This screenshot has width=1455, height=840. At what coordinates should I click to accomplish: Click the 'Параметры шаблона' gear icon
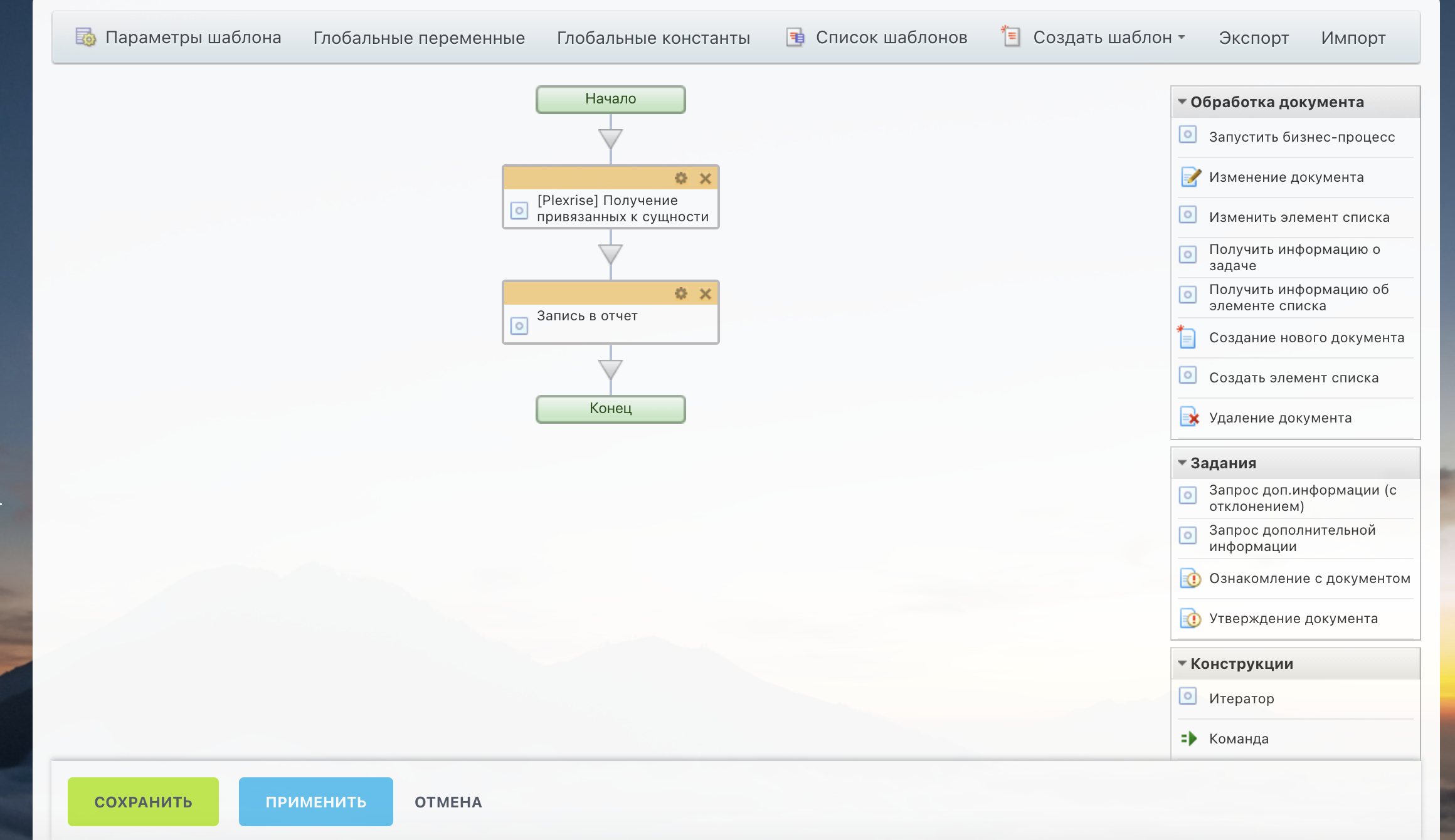click(x=85, y=38)
